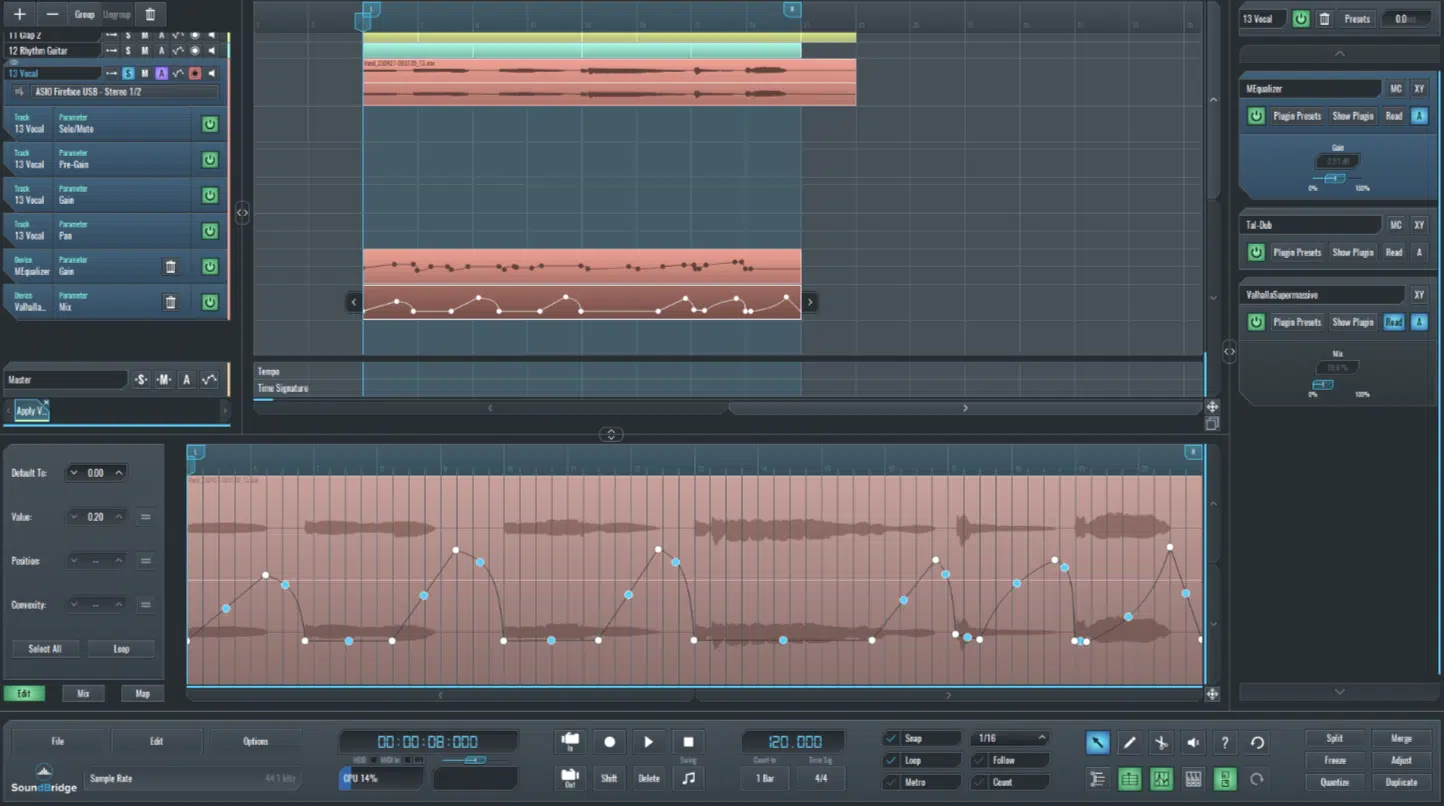Open automation curve on Master track
This screenshot has height=806, width=1444.
pyautogui.click(x=209, y=380)
